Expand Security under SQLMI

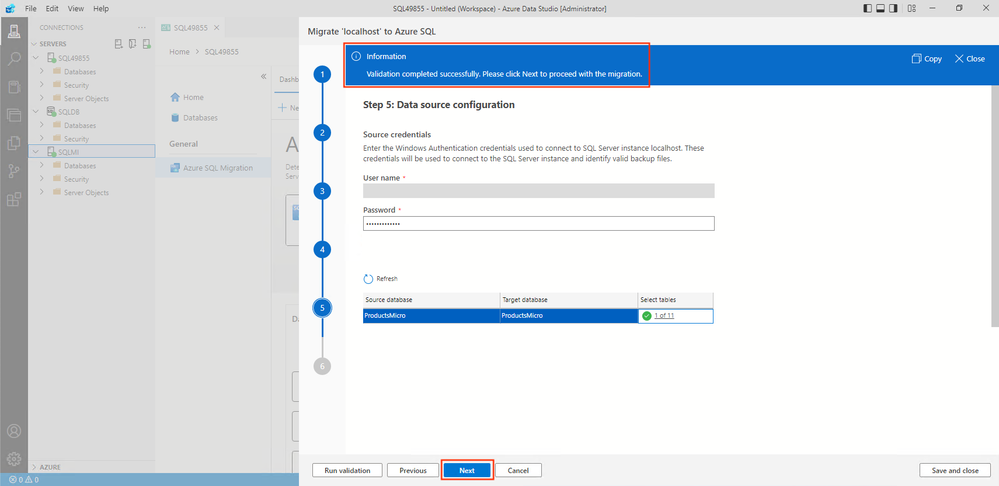pyautogui.click(x=42, y=179)
